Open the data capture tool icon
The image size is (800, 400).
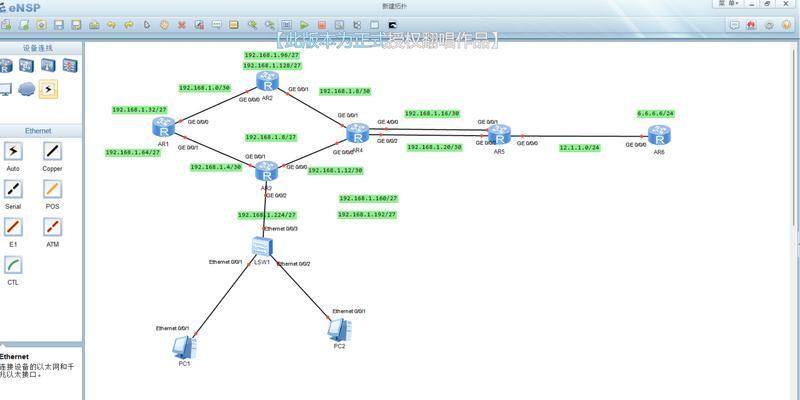click(x=339, y=24)
